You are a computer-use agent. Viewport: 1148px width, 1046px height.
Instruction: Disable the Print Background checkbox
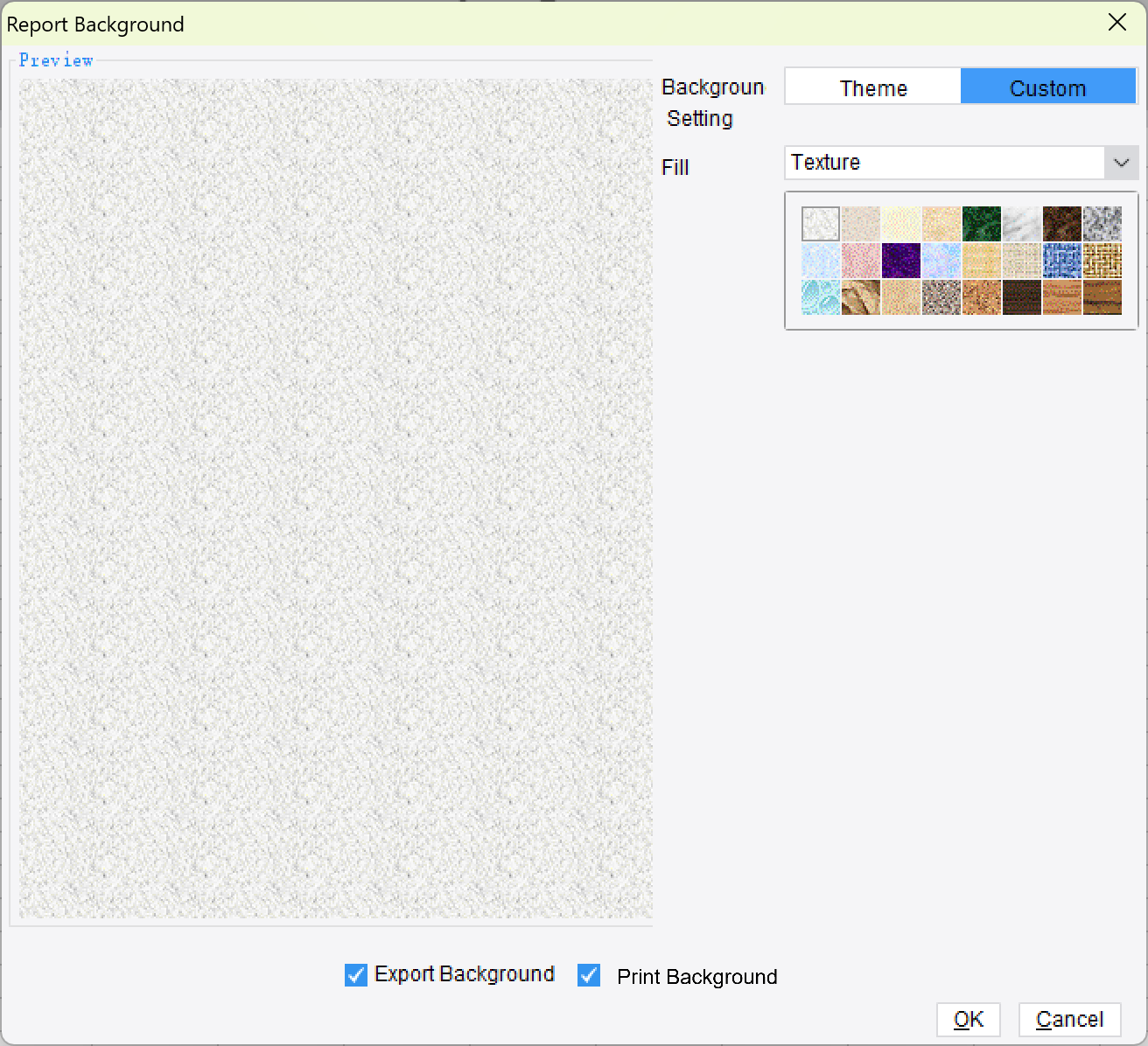(x=588, y=976)
